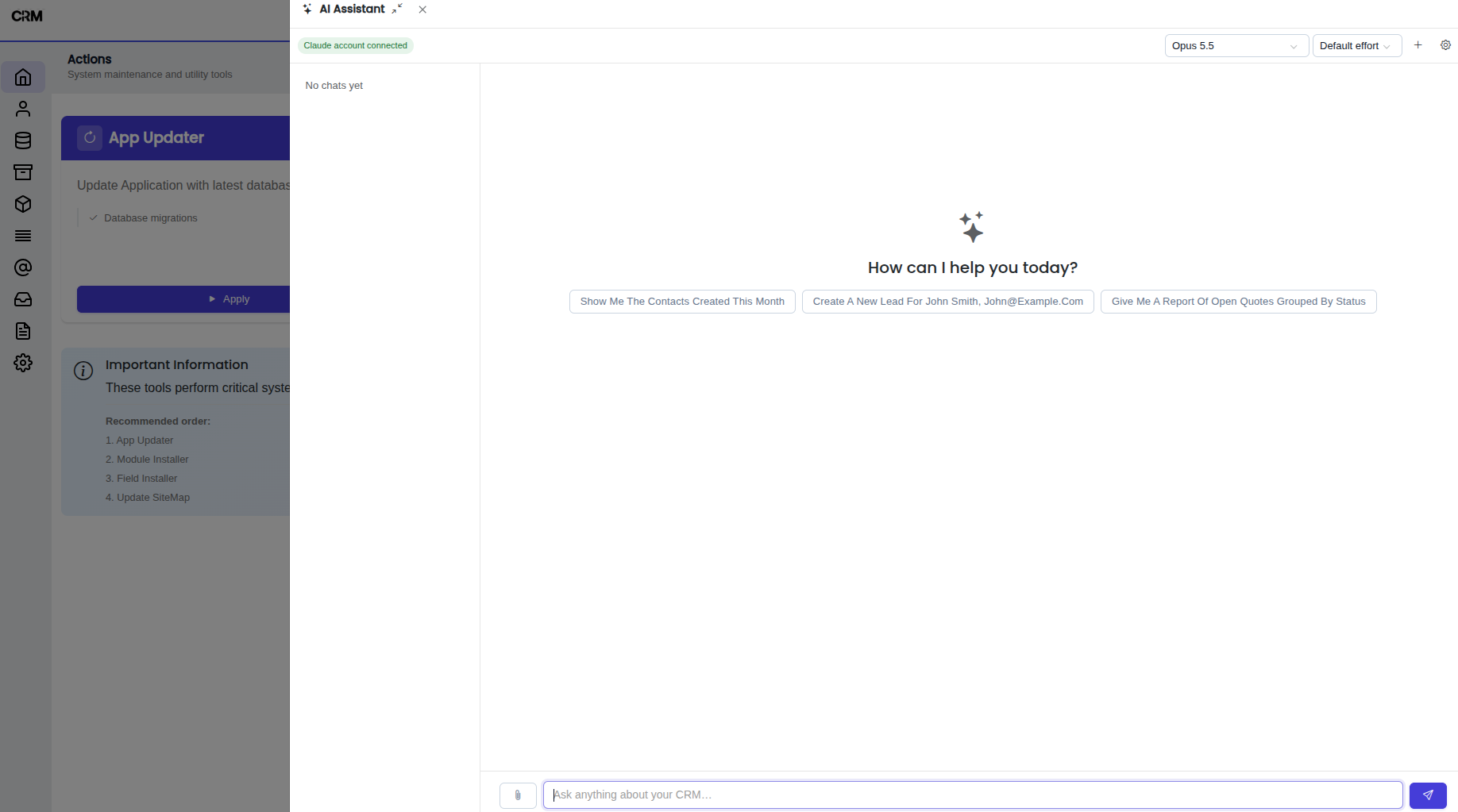Open the email at-sign icon in sidebar
1458x812 pixels.
coord(23,267)
